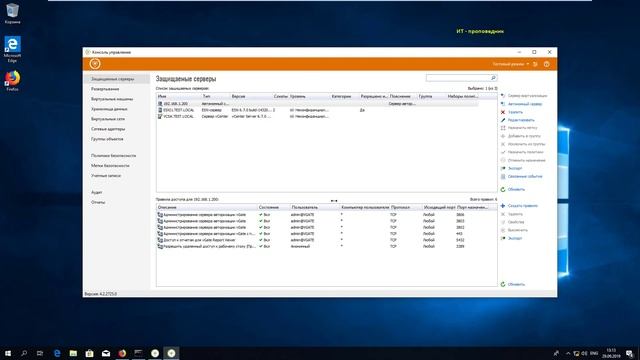Click red X Удалить for servers

(512, 112)
